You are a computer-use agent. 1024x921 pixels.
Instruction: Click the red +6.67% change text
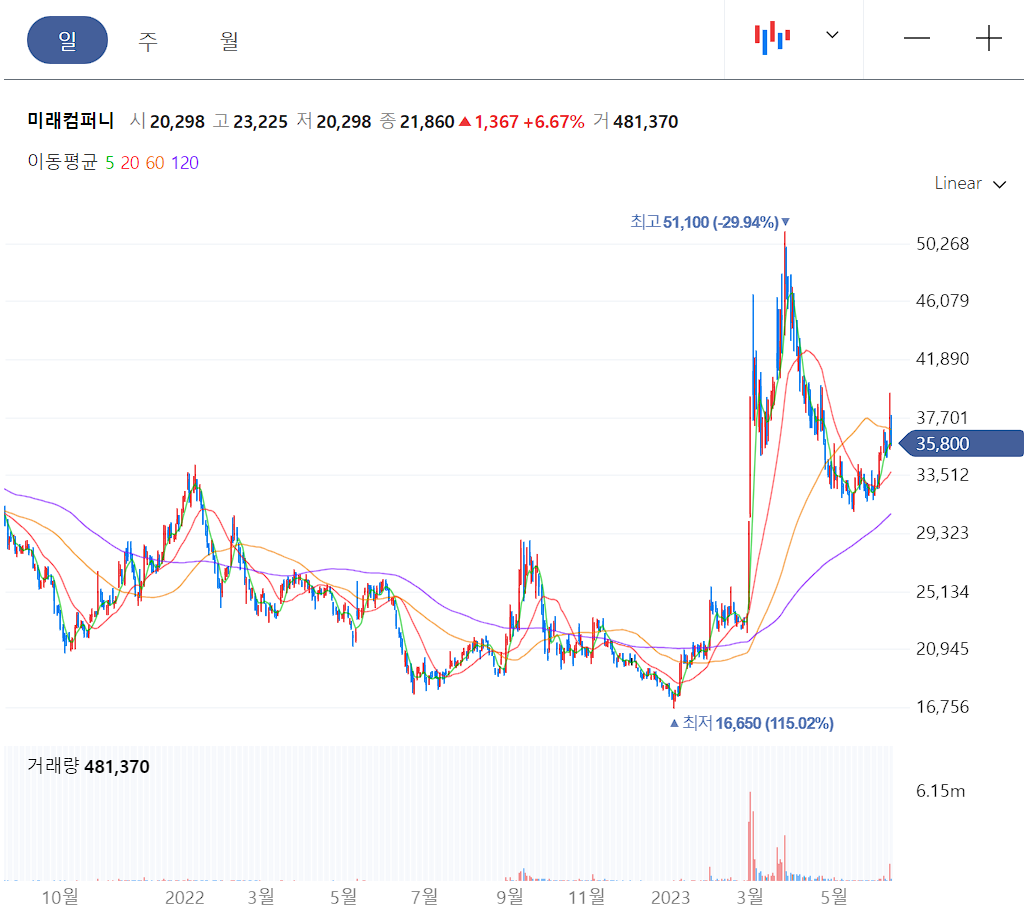pos(556,121)
